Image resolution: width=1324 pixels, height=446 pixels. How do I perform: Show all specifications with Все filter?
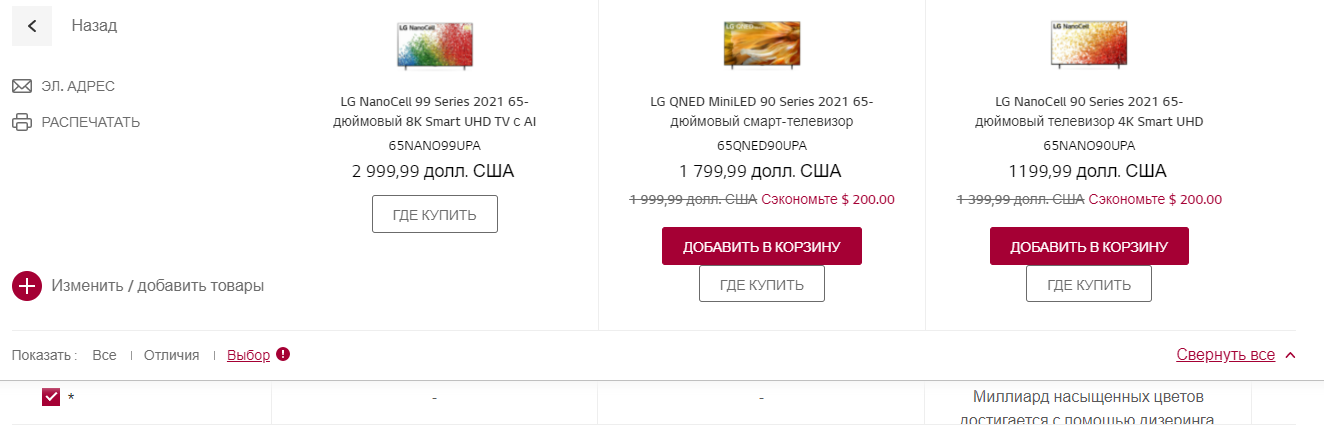[104, 355]
